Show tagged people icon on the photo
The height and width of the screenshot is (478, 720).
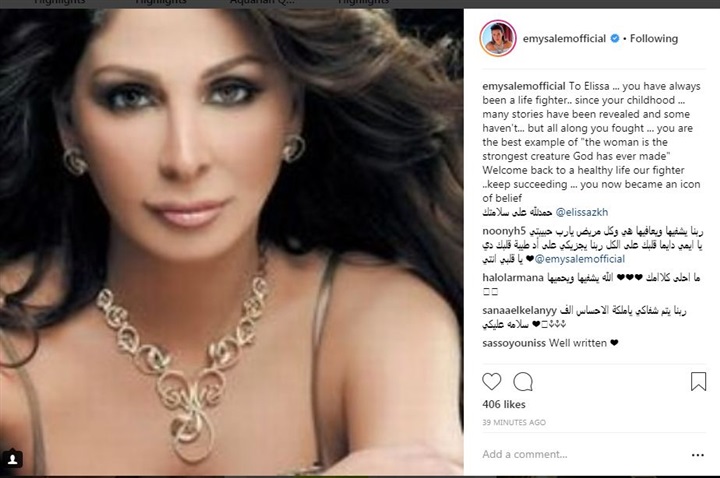pyautogui.click(x=12, y=459)
